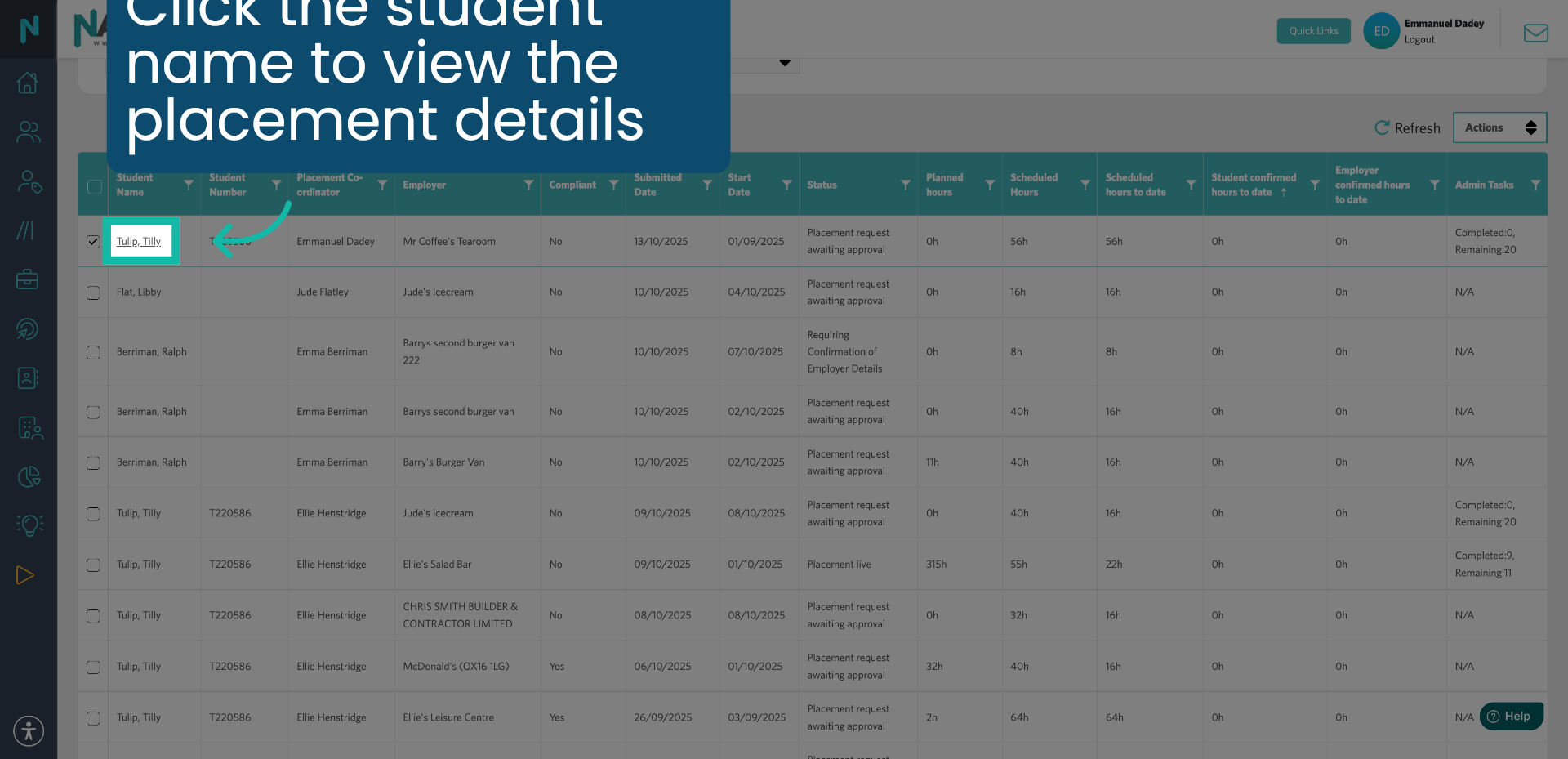Select the contact card icon in the sidebar
This screenshot has width=1568, height=759.
[27, 377]
